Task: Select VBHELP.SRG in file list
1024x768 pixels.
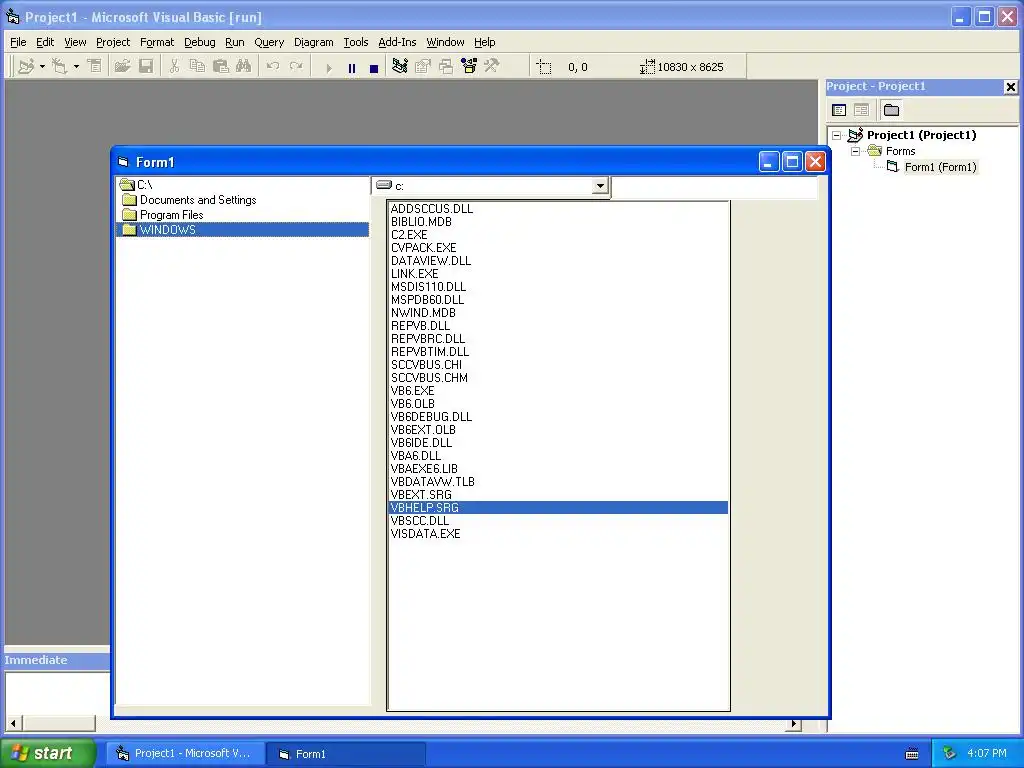Action: pyautogui.click(x=558, y=508)
